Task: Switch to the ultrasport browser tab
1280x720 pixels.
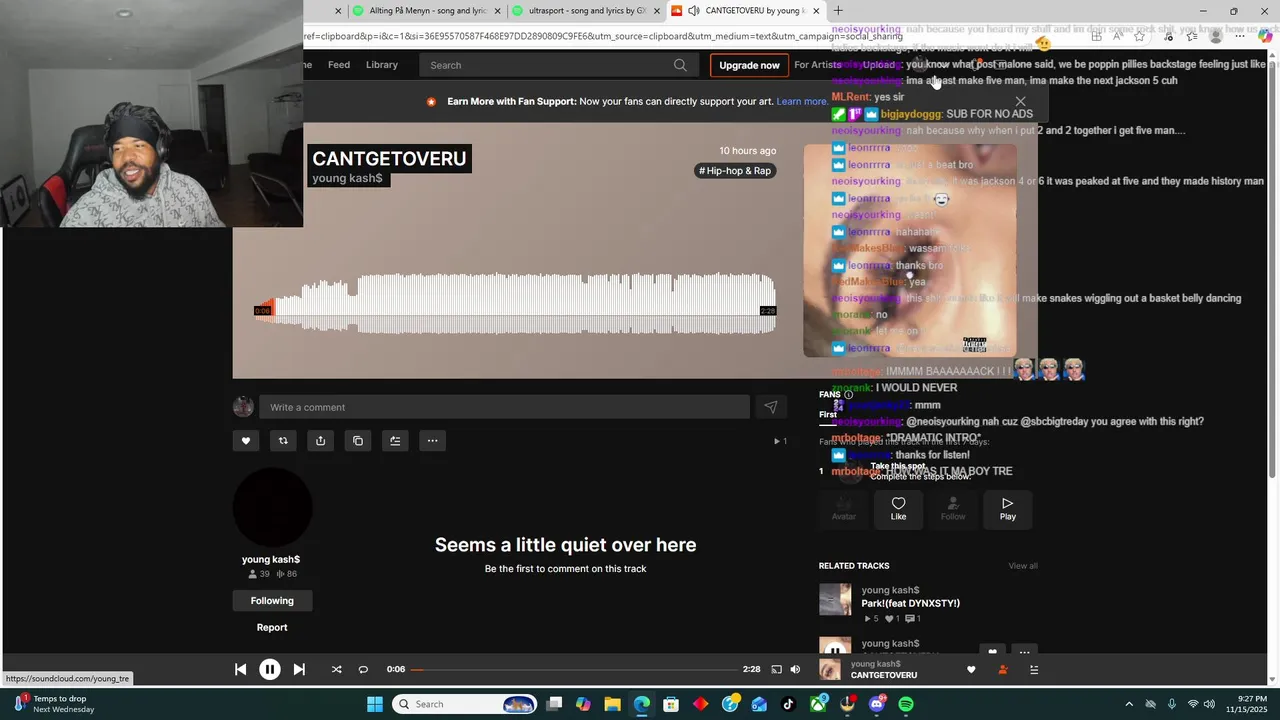Action: [x=586, y=11]
